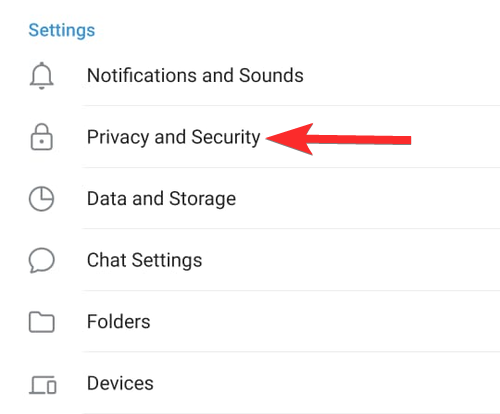Open the Privacy and Security label
This screenshot has height=414, width=500.
point(173,137)
